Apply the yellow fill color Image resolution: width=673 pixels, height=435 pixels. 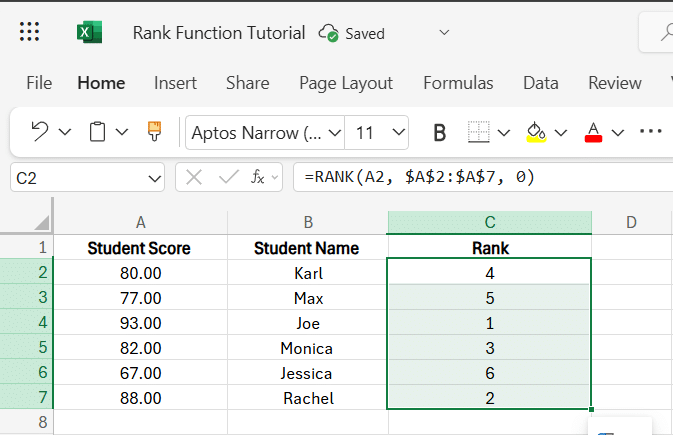[x=536, y=132]
